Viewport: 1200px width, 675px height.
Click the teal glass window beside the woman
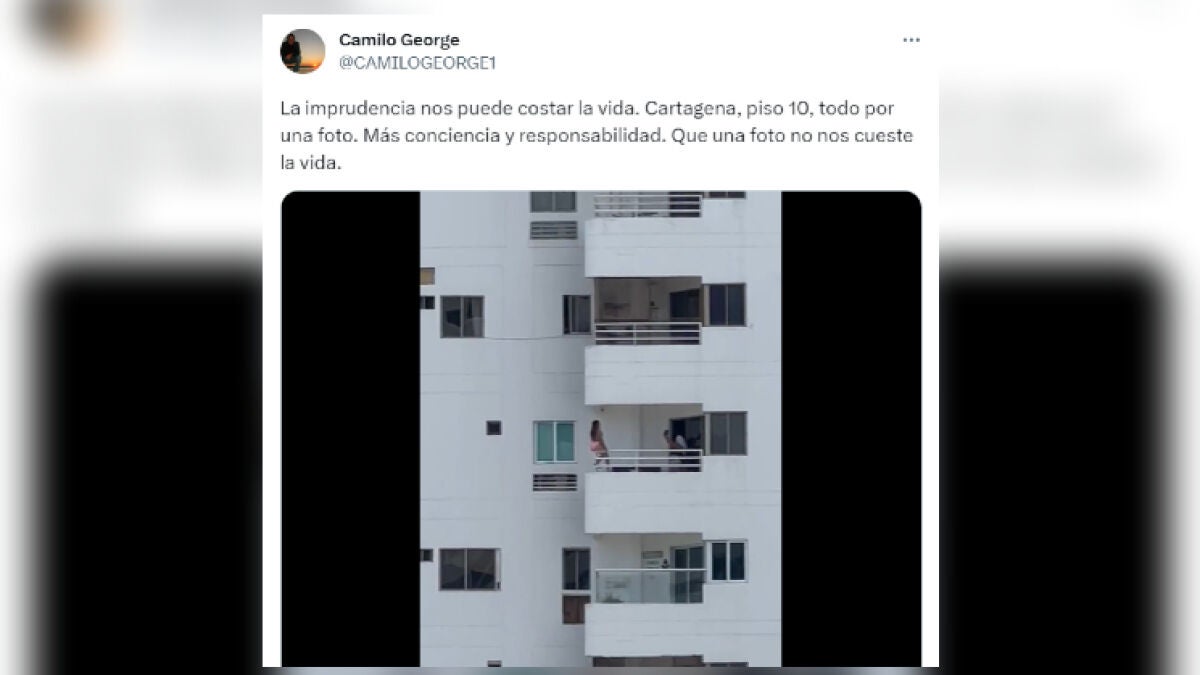(x=554, y=441)
